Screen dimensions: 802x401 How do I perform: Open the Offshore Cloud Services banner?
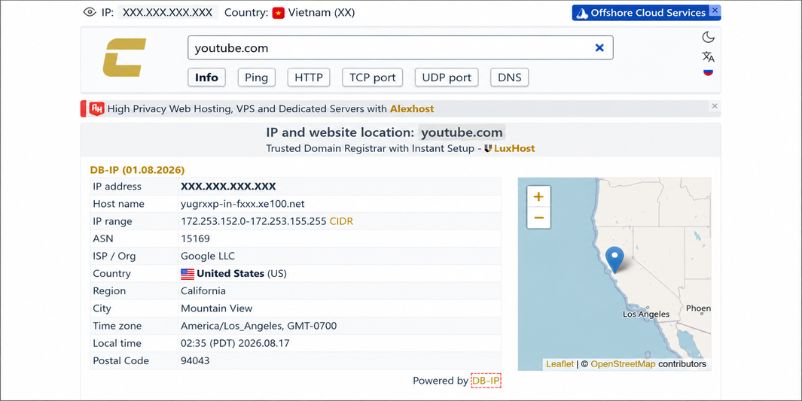point(641,13)
